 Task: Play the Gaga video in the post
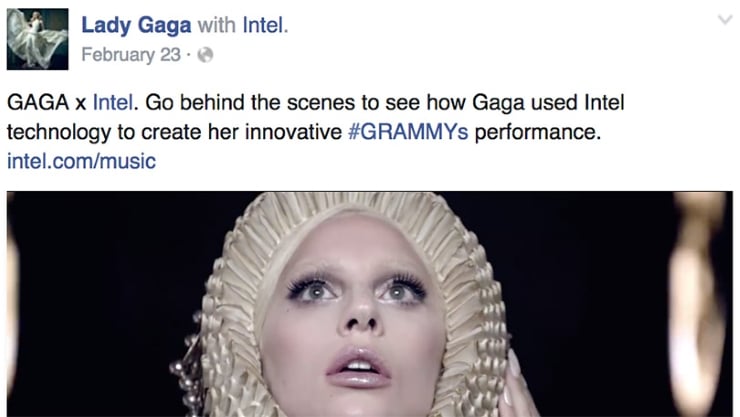[370, 304]
